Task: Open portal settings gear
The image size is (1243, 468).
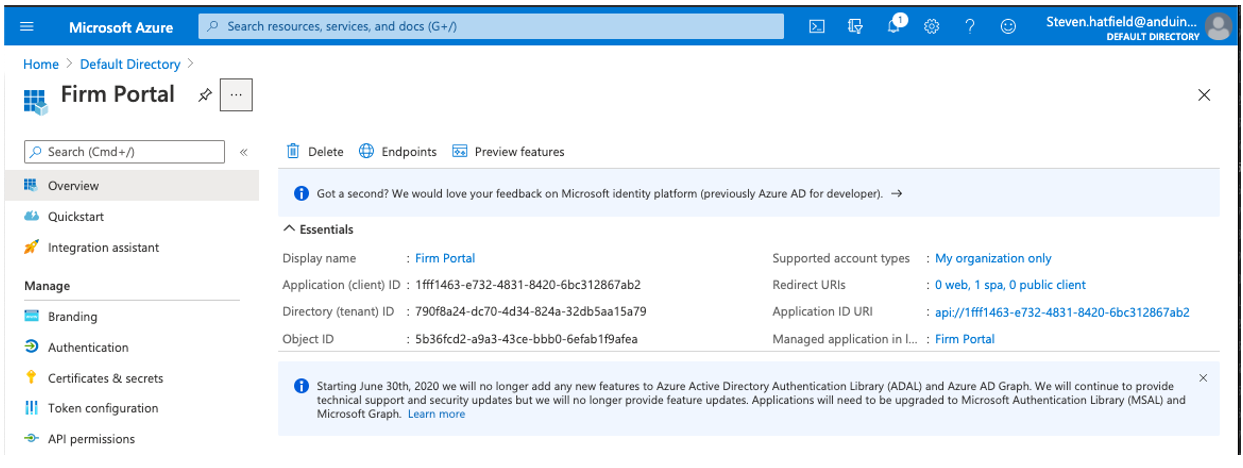Action: tap(932, 27)
